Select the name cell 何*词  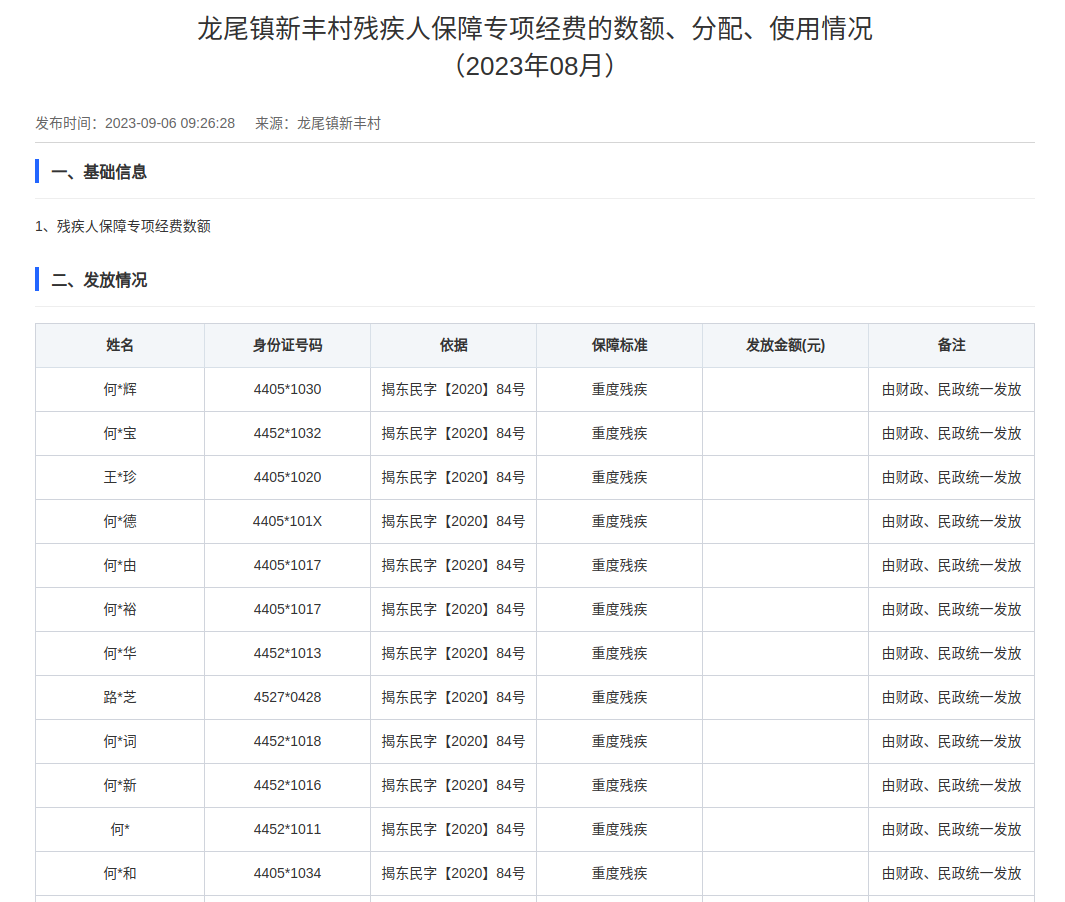pos(120,742)
